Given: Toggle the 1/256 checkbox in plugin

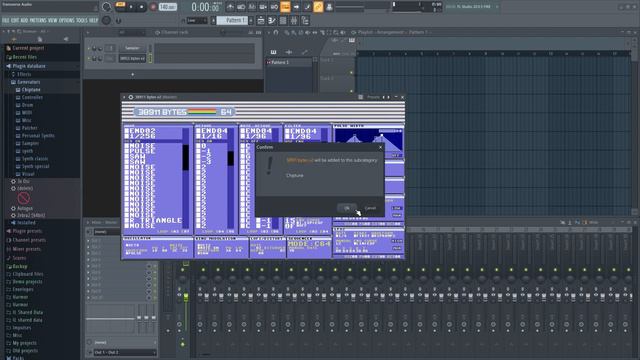Looking at the screenshot, I should click(127, 136).
